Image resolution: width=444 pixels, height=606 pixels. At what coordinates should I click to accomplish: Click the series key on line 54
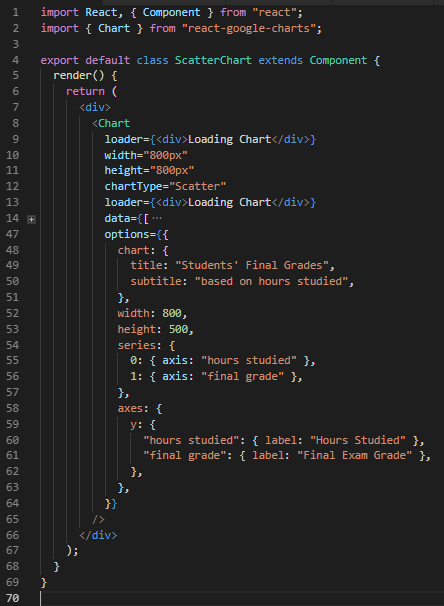pyautogui.click(x=136, y=345)
